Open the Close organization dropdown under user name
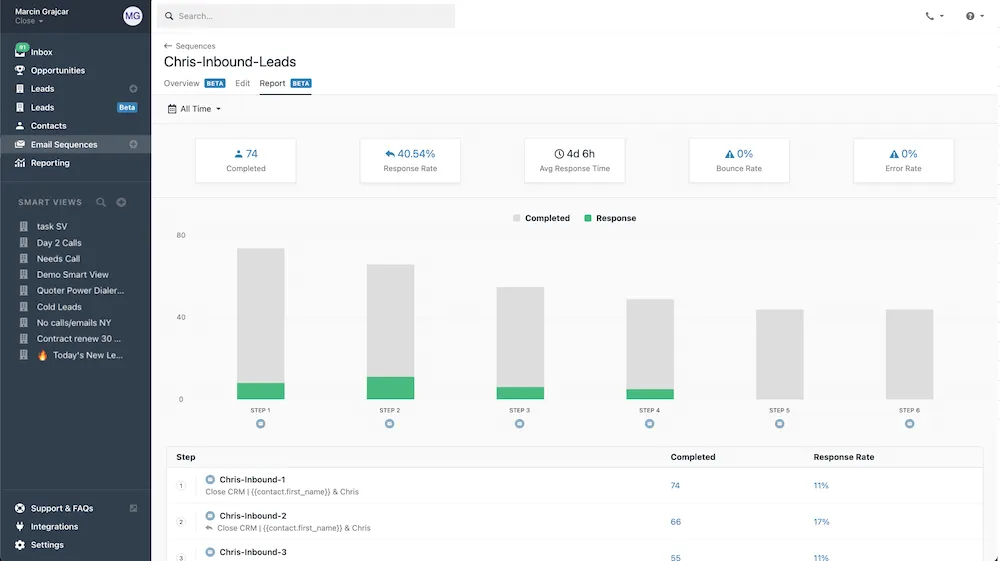Viewport: 1000px width, 561px height. (x=29, y=21)
